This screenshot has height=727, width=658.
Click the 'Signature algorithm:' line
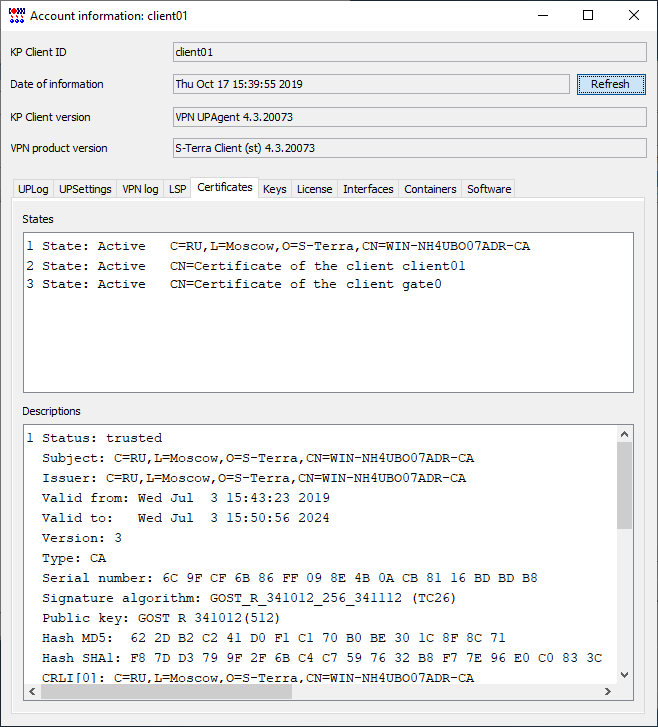(249, 598)
